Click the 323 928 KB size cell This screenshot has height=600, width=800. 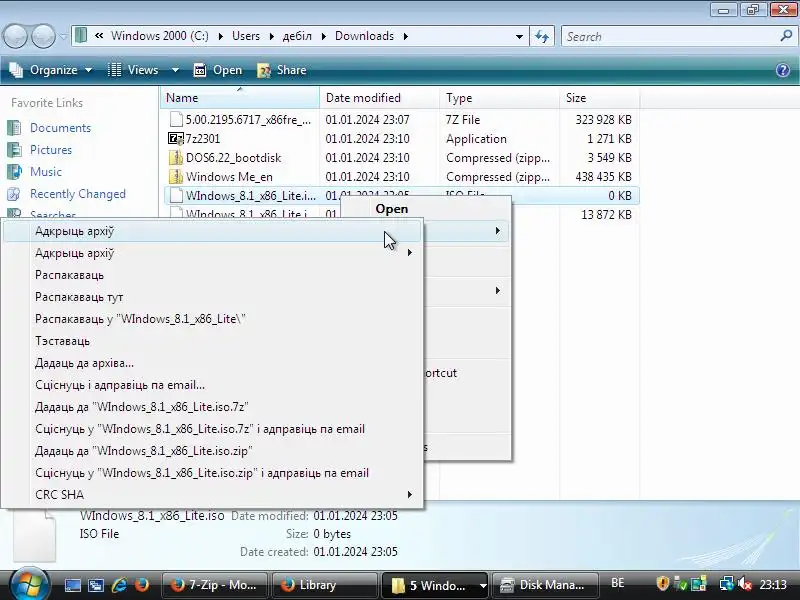604,119
